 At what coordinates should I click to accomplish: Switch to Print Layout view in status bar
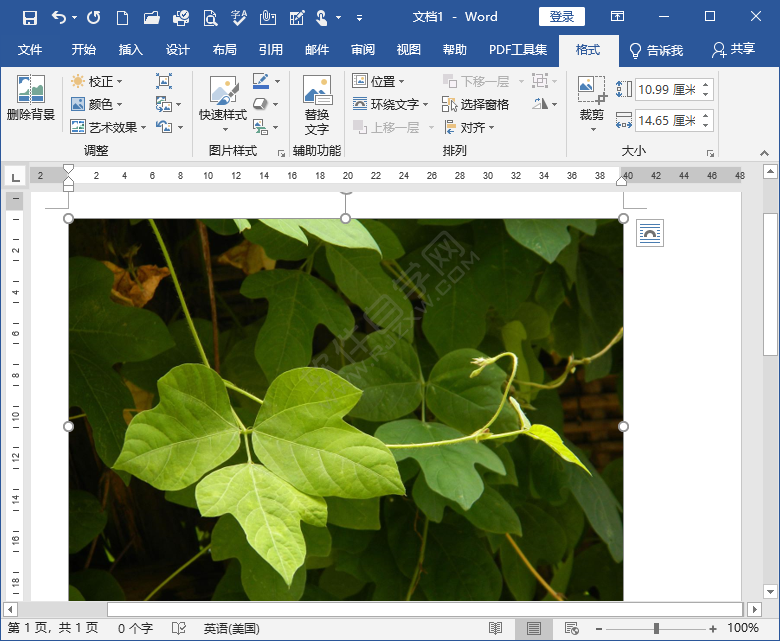click(x=534, y=629)
